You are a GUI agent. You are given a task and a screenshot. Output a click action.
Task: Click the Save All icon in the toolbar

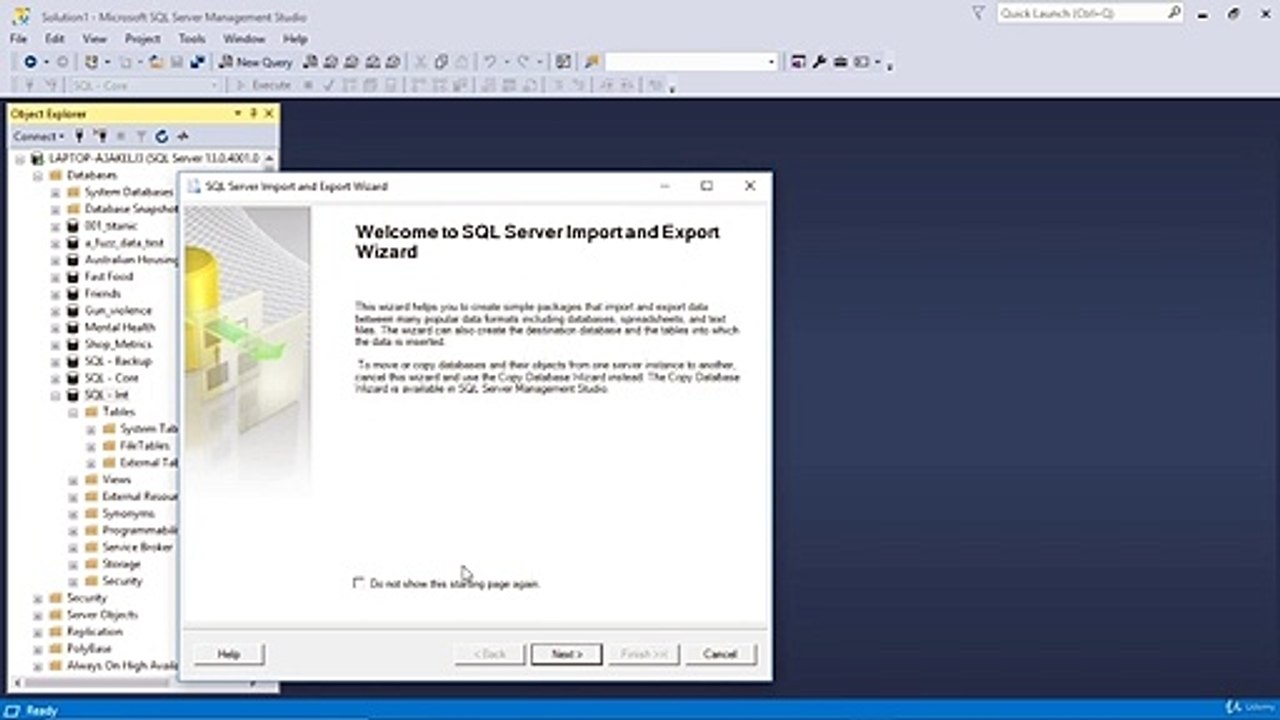[x=197, y=62]
